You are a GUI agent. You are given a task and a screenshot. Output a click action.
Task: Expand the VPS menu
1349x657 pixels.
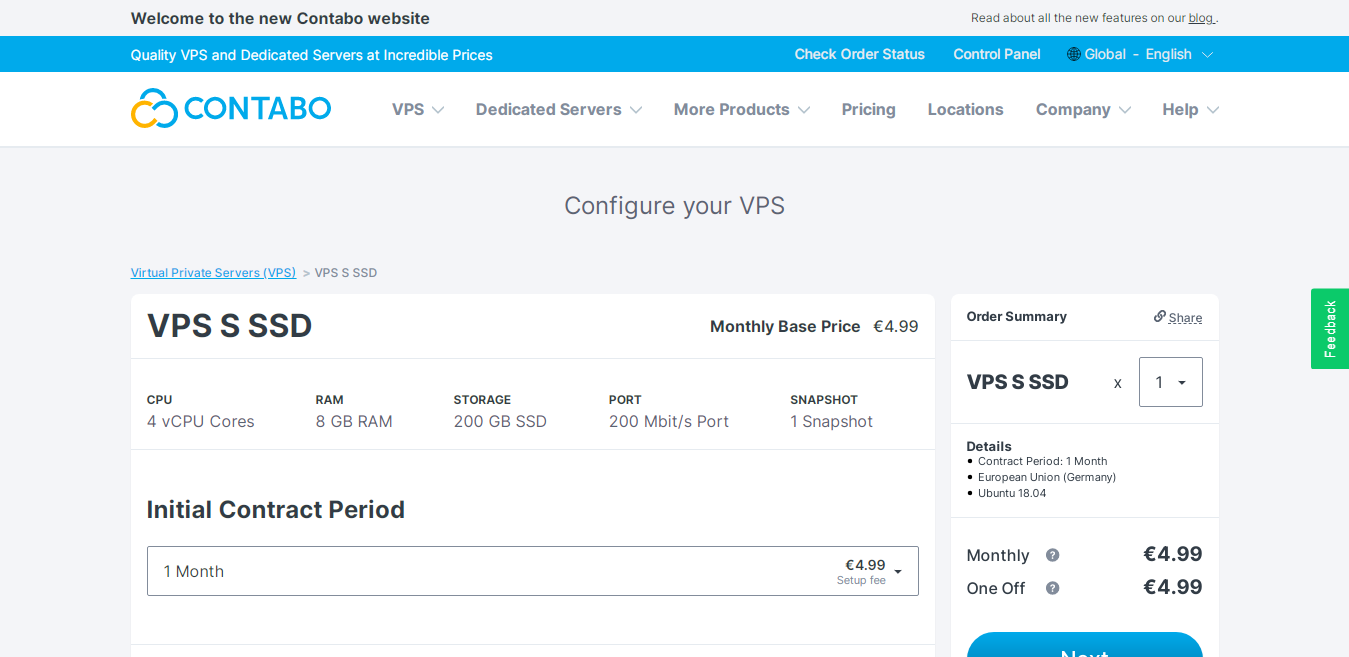[418, 109]
